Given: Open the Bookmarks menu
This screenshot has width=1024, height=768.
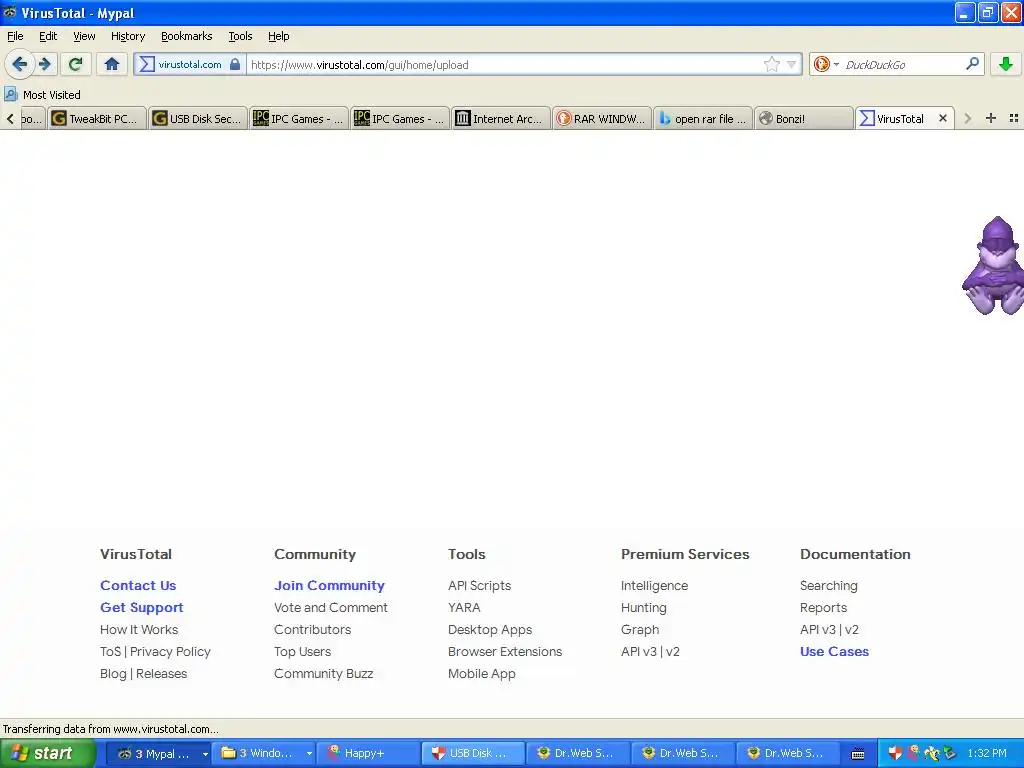Looking at the screenshot, I should coord(187,36).
